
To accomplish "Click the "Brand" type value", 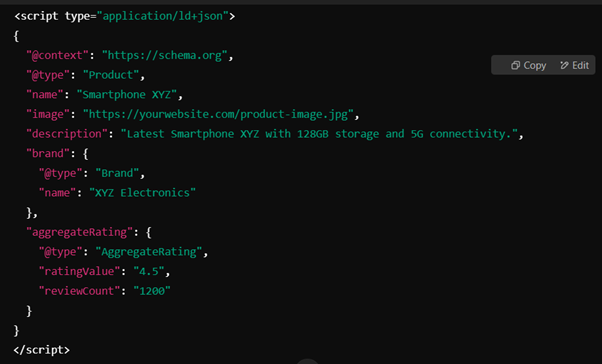I will point(117,173).
